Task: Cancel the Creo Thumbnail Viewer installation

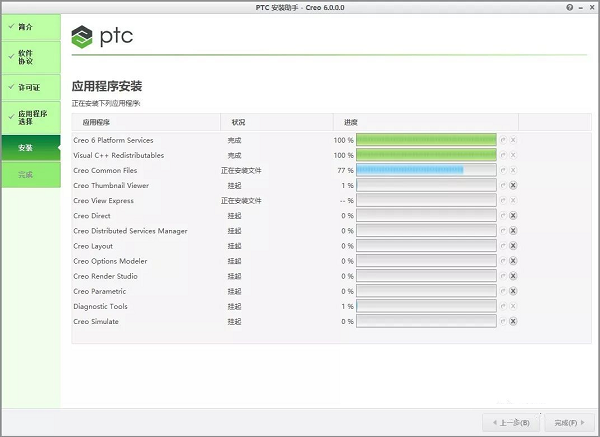Action: (x=513, y=186)
